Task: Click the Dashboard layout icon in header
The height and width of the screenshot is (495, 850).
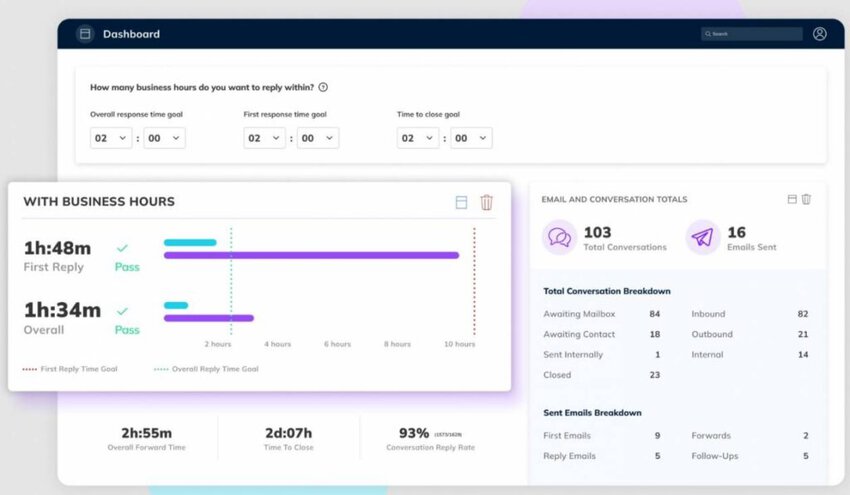Action: tap(85, 34)
